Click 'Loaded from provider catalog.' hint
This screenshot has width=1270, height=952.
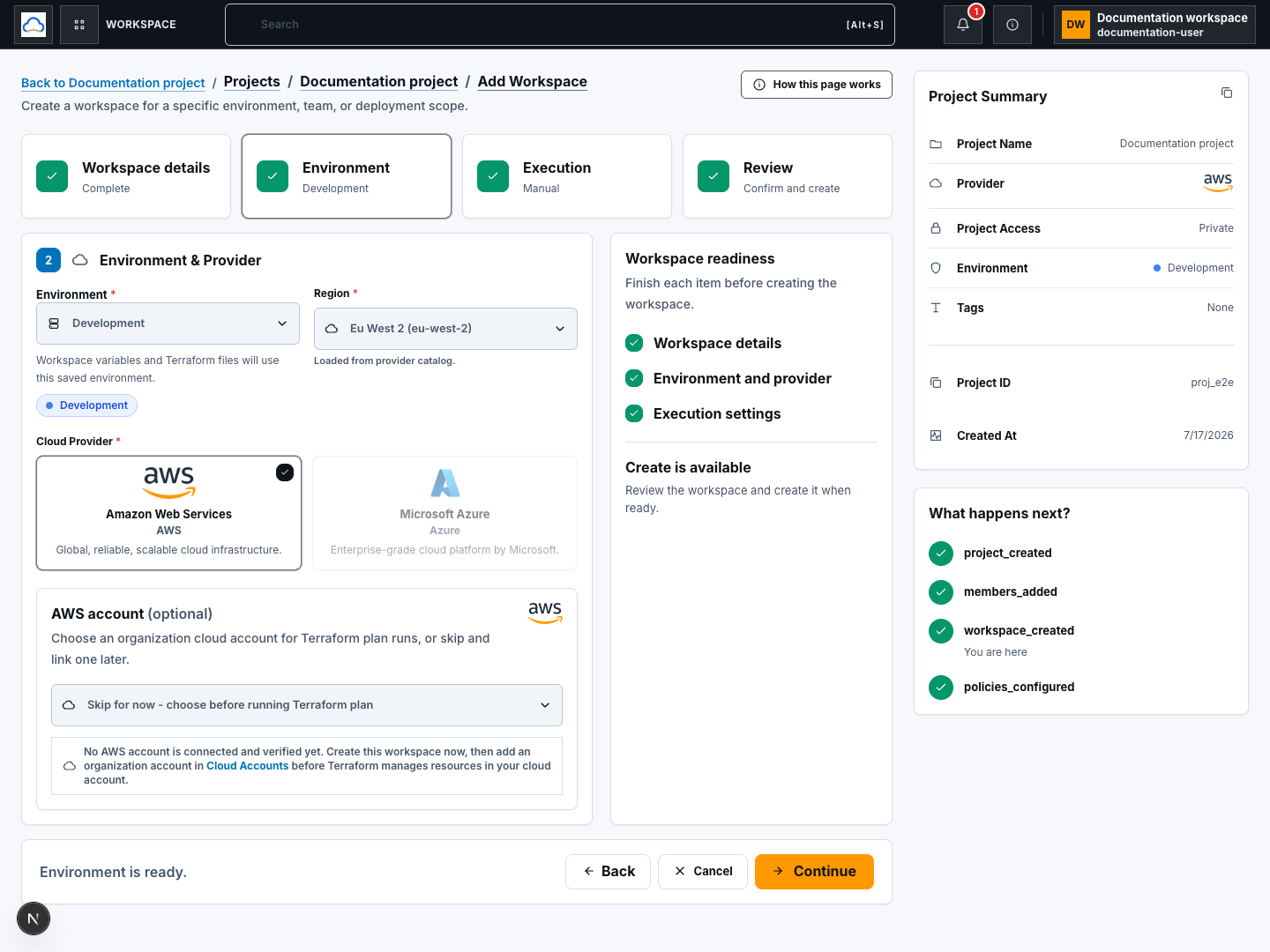coord(385,361)
